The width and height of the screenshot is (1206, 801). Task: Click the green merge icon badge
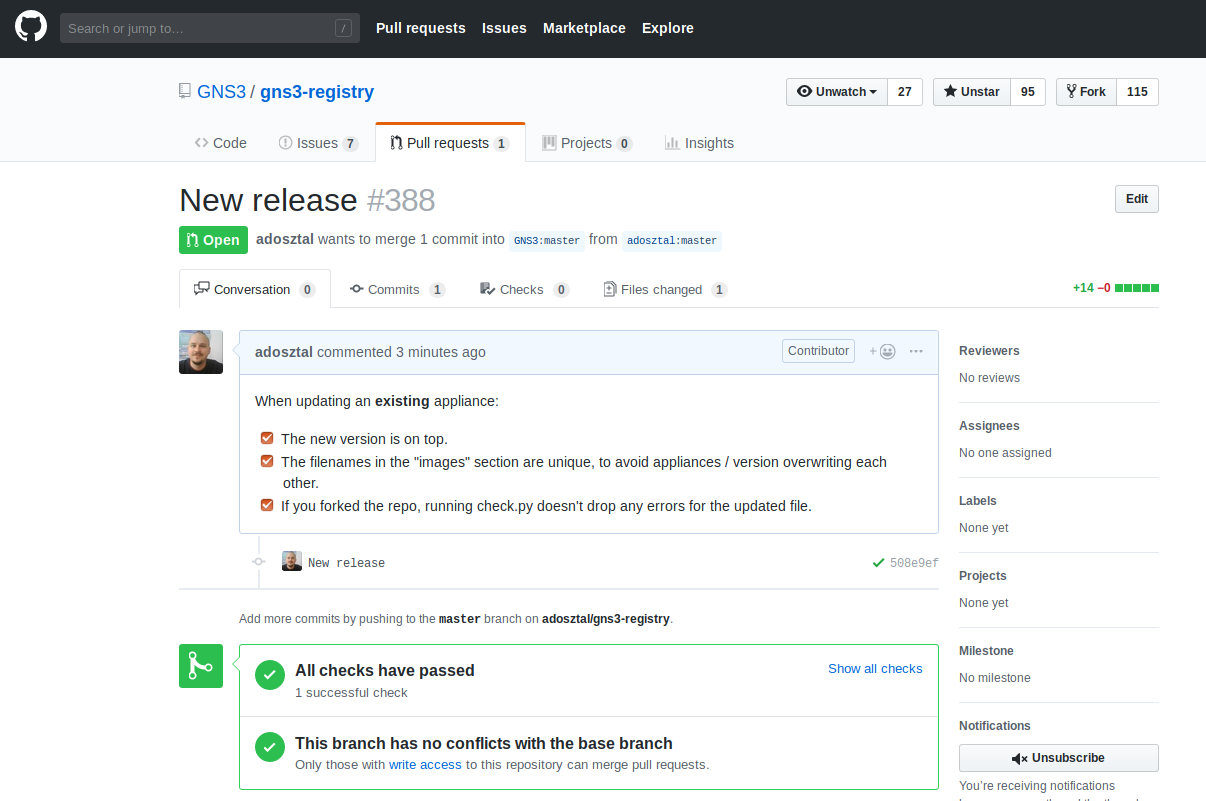201,666
